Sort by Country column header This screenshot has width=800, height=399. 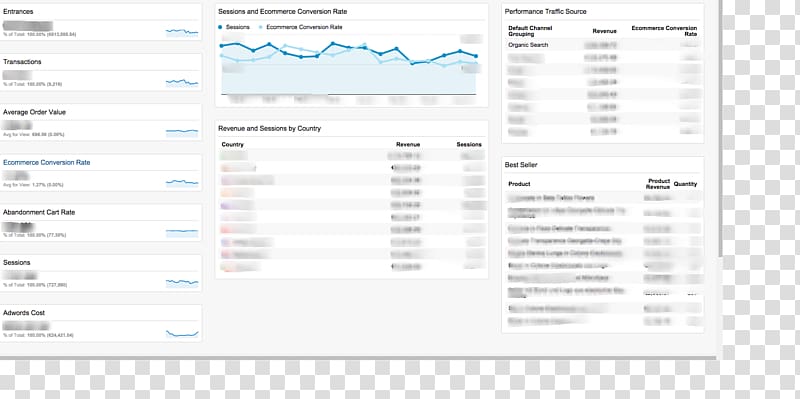pos(232,144)
